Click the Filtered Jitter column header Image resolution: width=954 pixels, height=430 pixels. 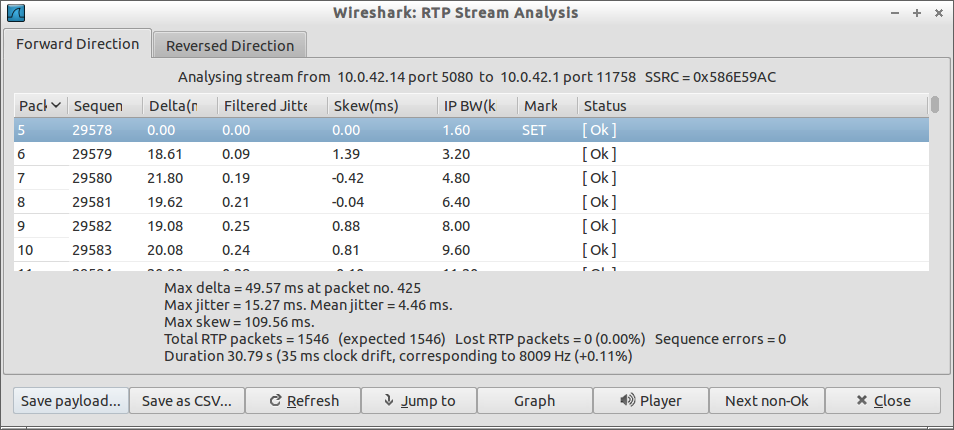pos(272,106)
